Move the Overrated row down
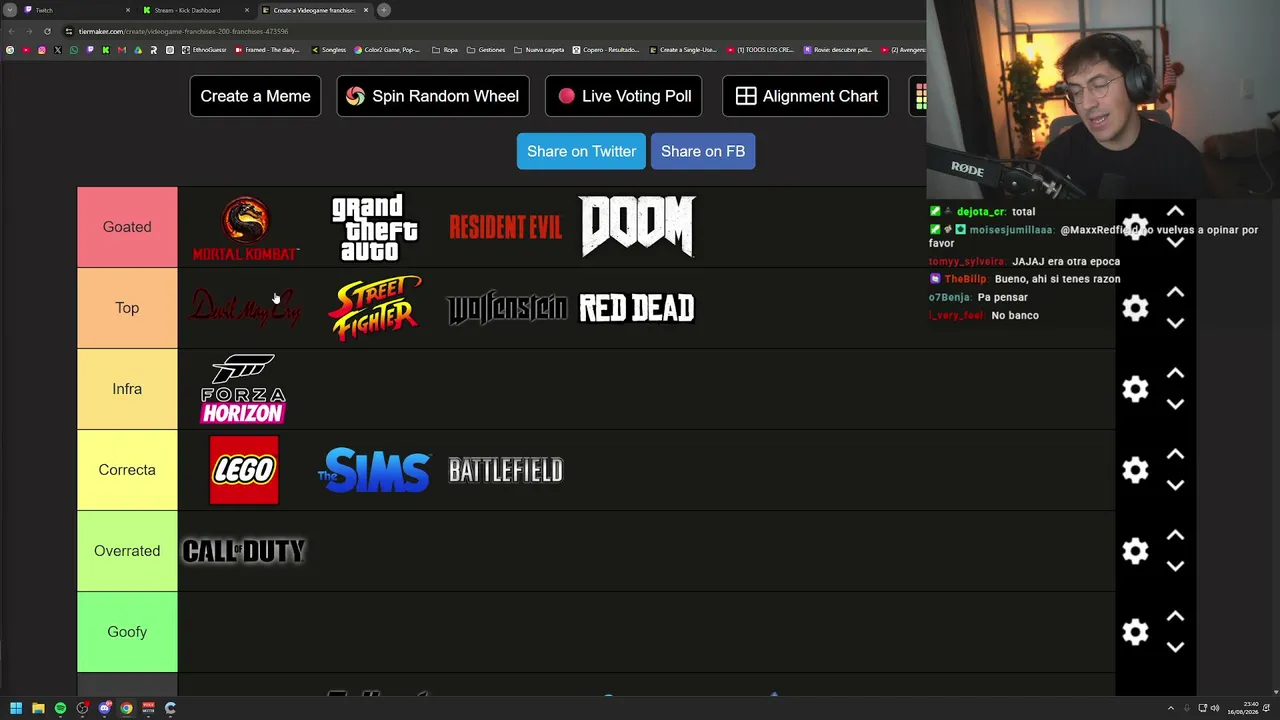Screen dimensions: 1280x720 click(x=1175, y=566)
